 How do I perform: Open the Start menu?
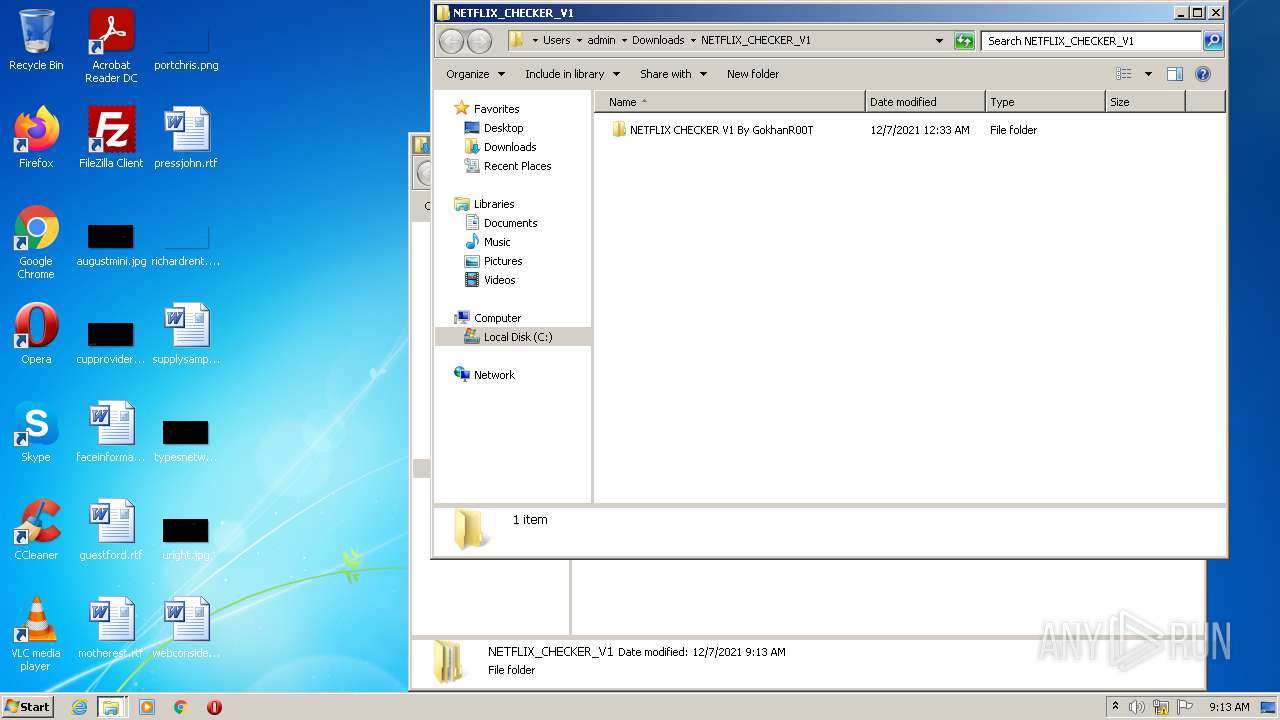pyautogui.click(x=28, y=707)
